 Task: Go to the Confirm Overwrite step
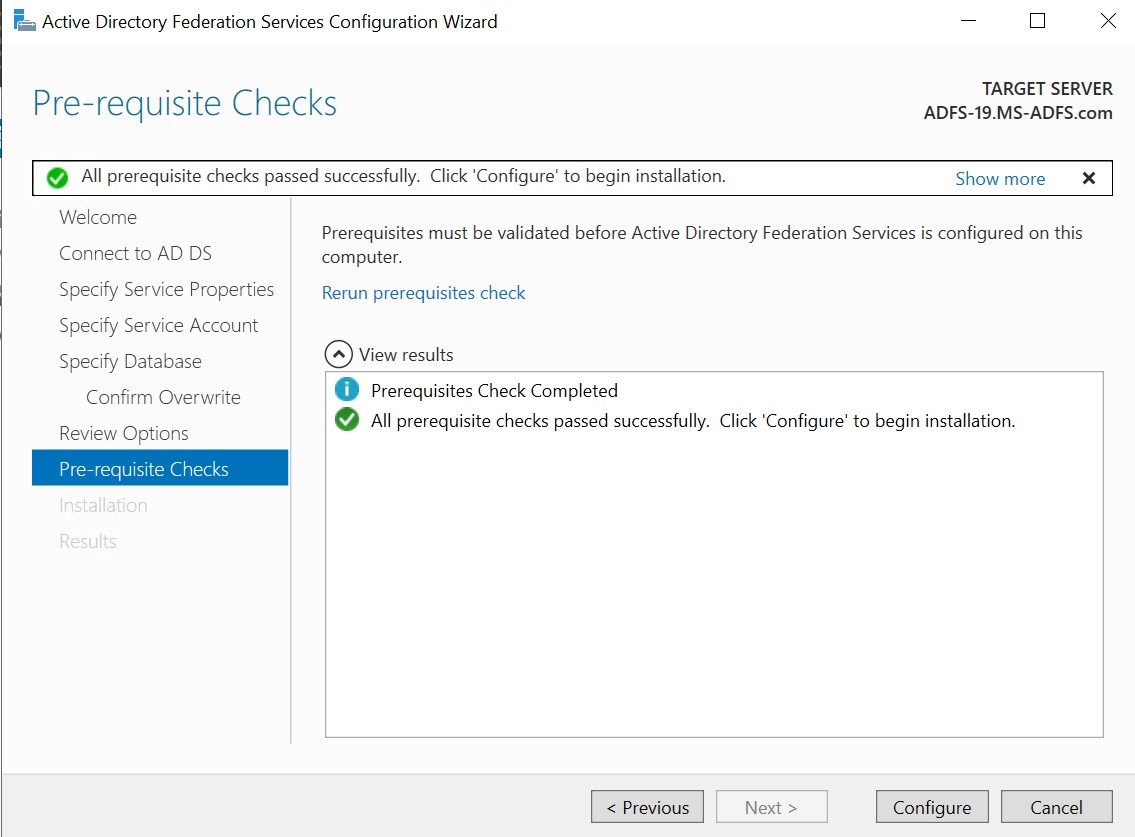point(163,398)
